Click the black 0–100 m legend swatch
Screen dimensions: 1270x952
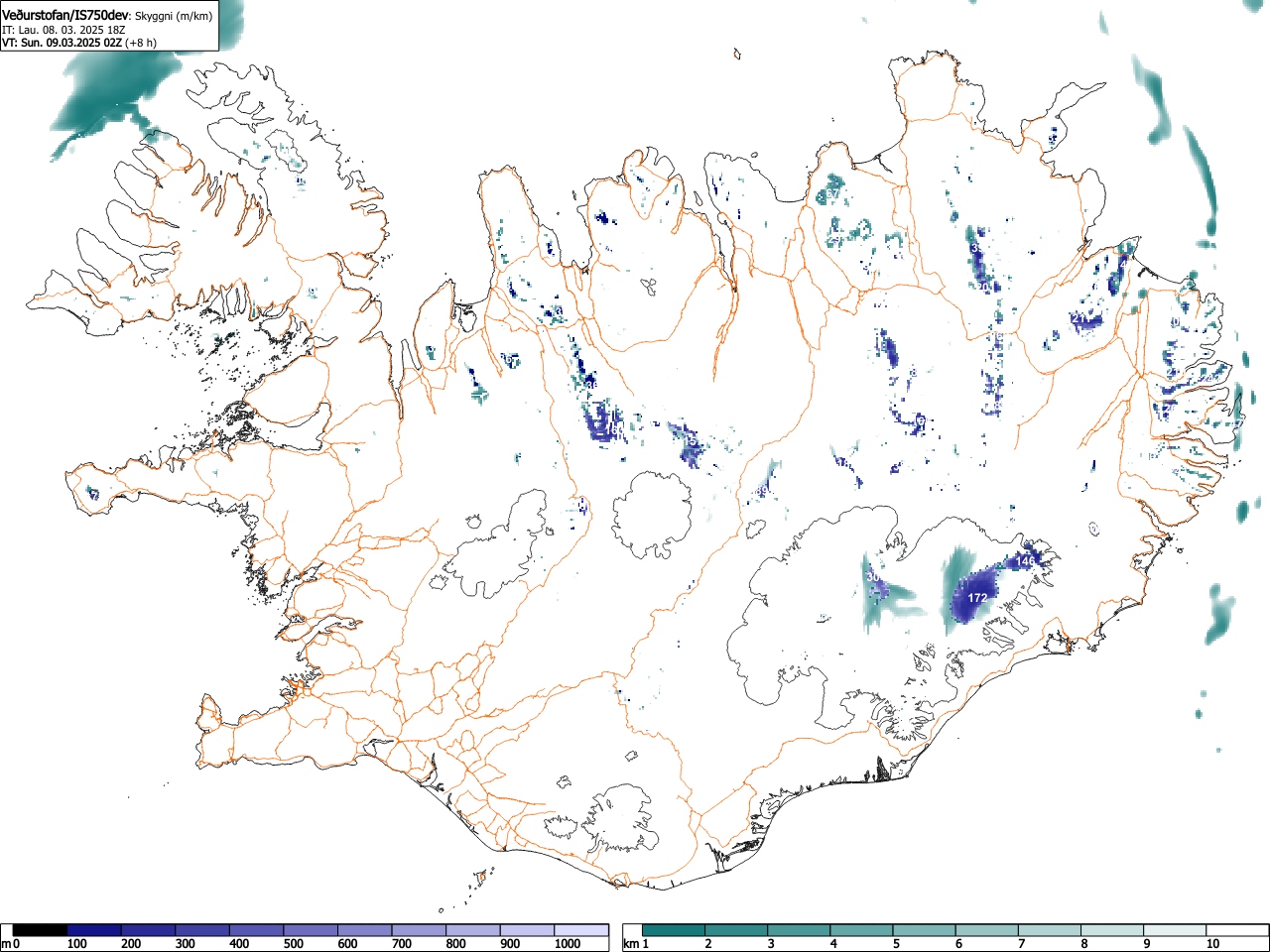(x=40, y=930)
